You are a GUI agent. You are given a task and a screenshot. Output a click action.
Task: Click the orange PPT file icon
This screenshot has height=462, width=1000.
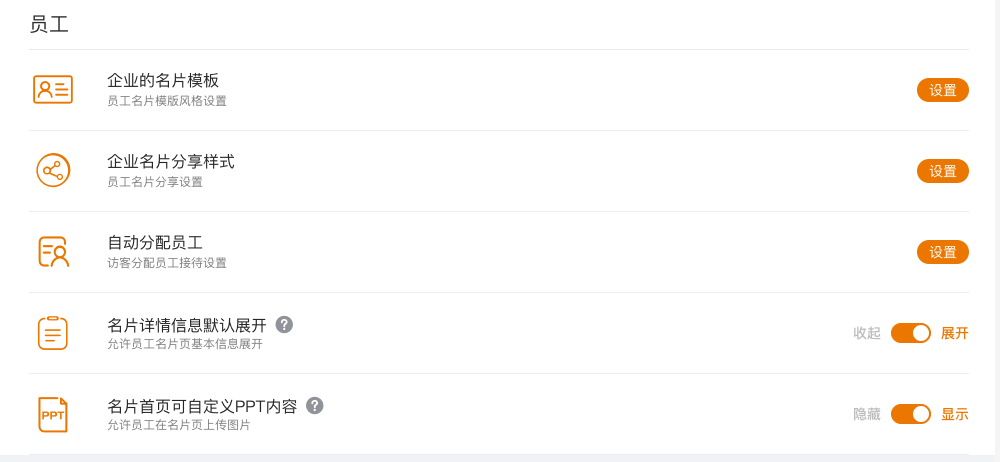point(53,413)
